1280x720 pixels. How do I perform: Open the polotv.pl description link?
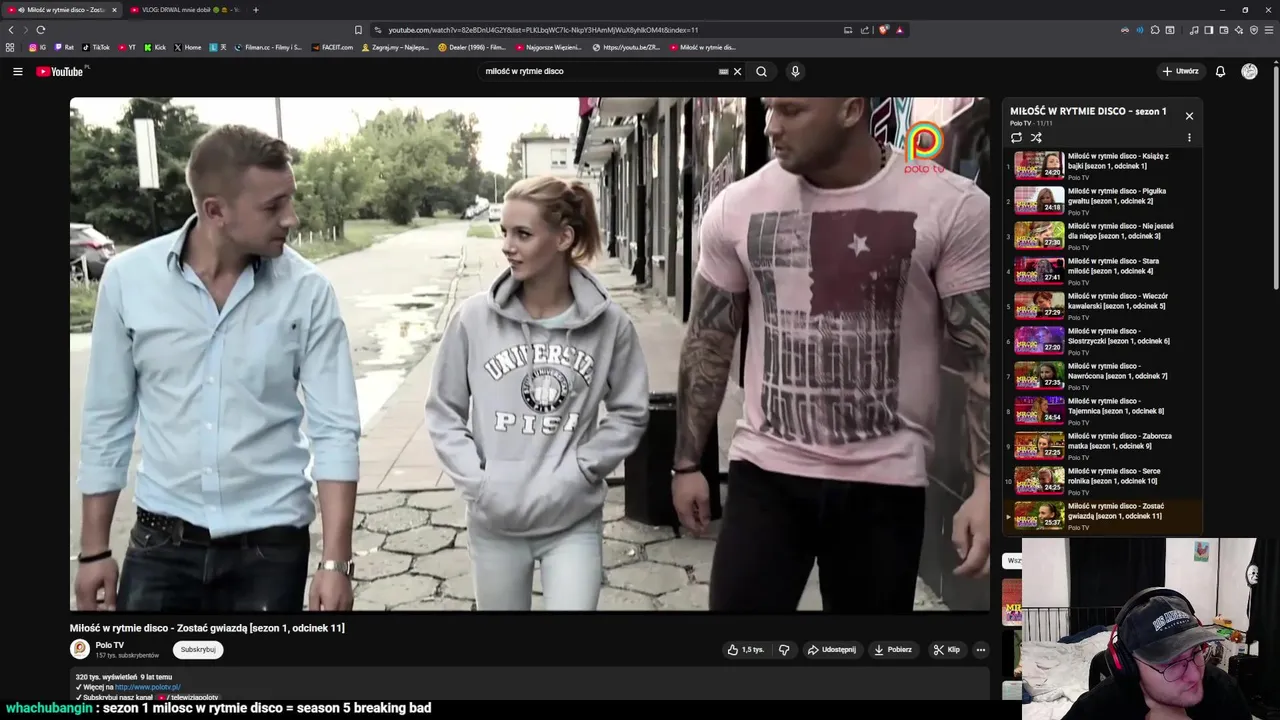[147, 687]
